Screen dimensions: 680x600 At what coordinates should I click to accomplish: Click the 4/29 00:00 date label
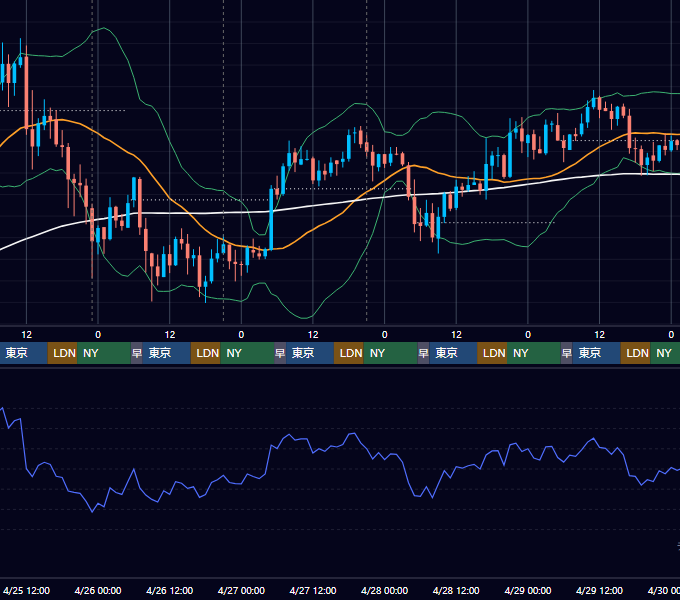pyautogui.click(x=528, y=590)
